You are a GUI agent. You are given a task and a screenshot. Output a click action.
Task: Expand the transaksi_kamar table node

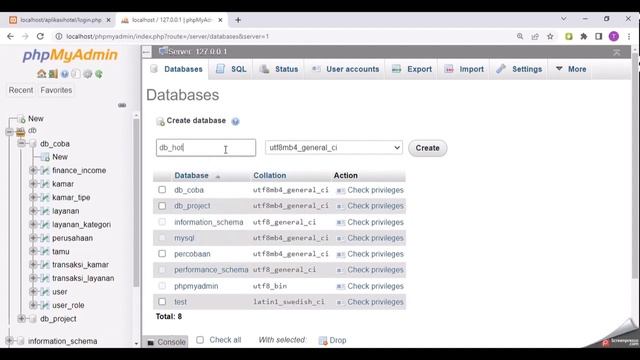pyautogui.click(x=33, y=264)
